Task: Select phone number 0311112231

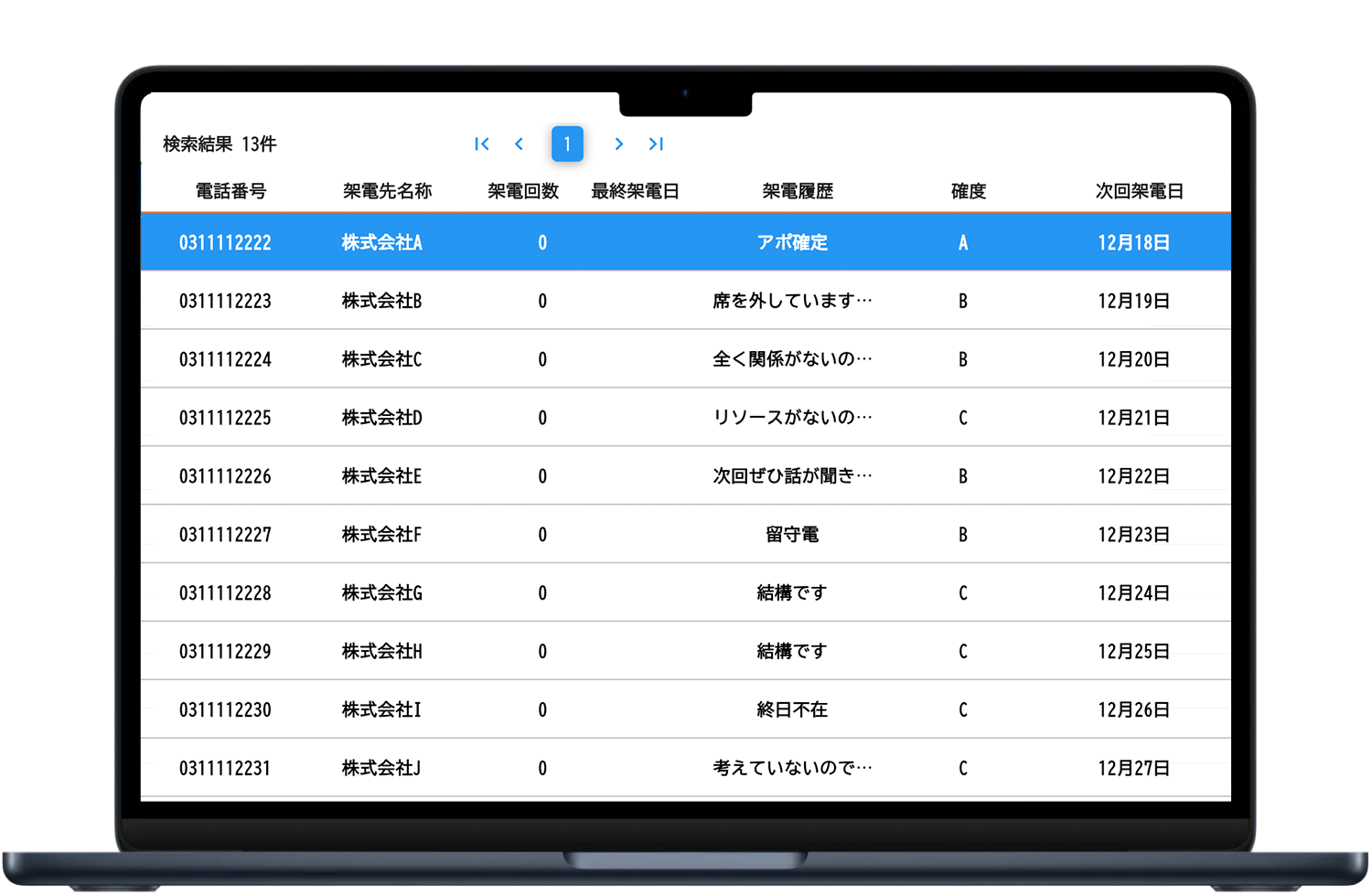Action: [225, 770]
